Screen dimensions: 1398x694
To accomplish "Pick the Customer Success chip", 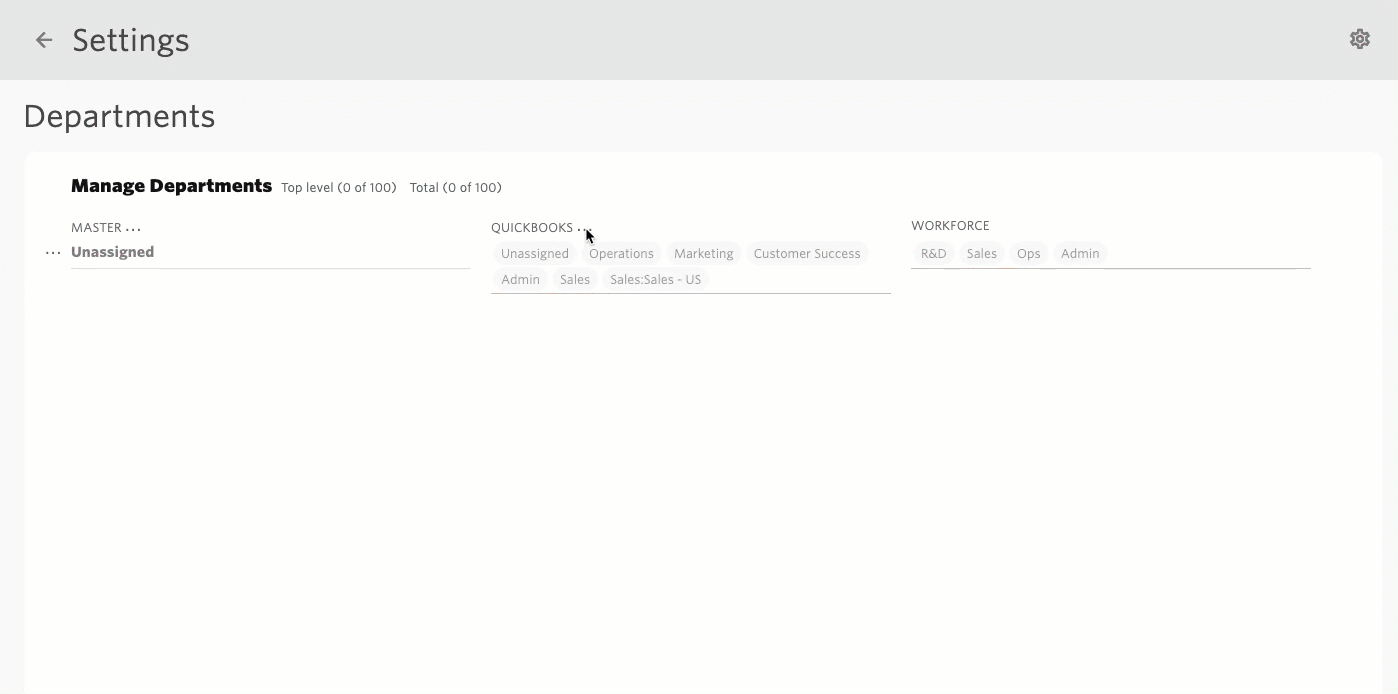I will (x=806, y=254).
